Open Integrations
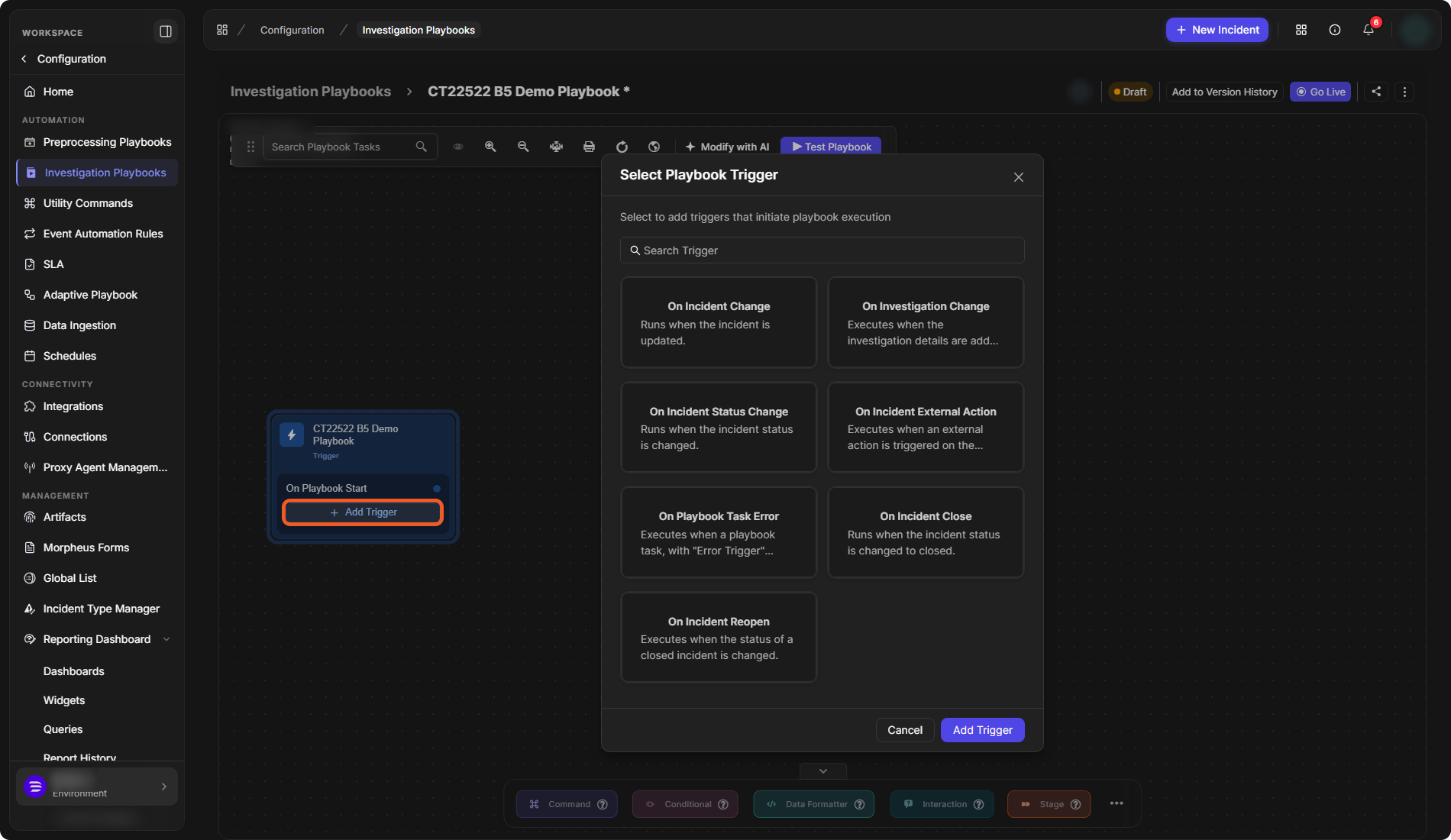 pos(97,406)
